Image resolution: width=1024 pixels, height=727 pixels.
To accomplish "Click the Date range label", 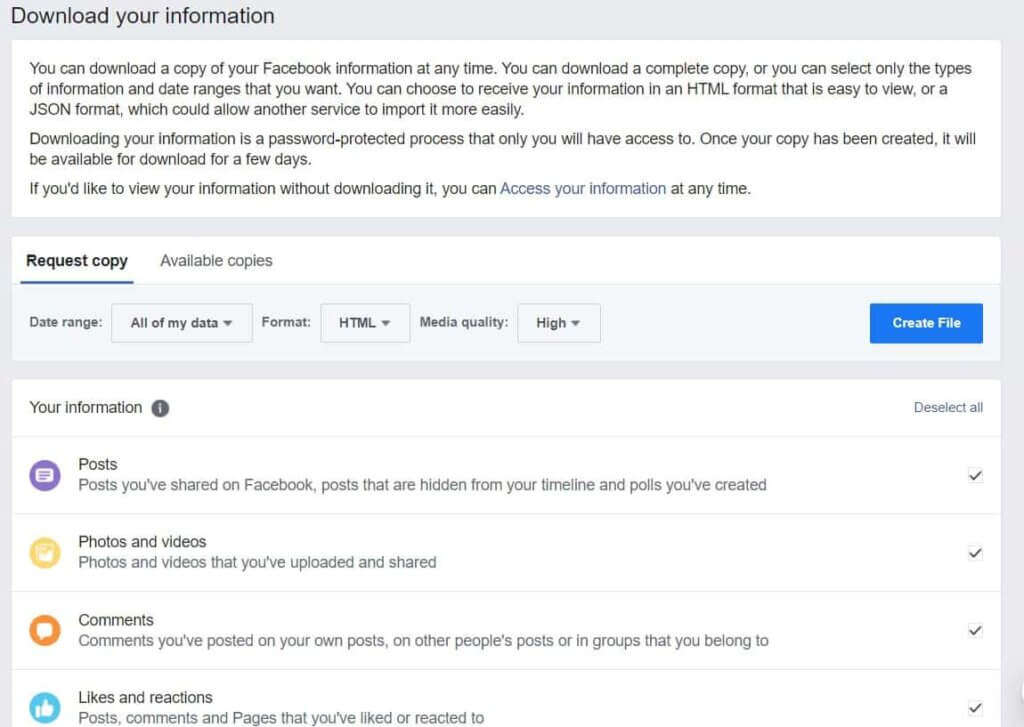I will click(x=66, y=322).
